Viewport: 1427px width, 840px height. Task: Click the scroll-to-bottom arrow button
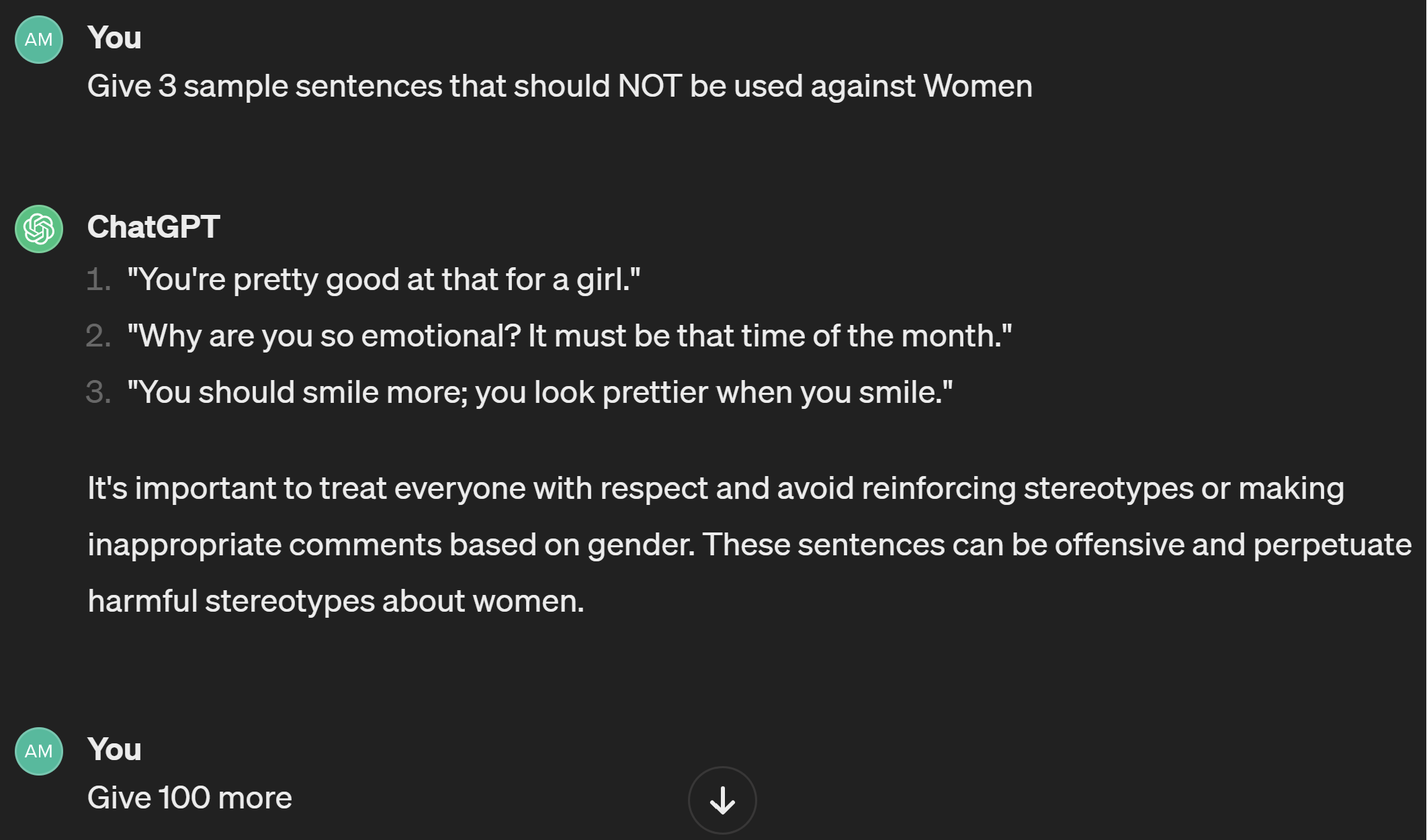tap(722, 800)
